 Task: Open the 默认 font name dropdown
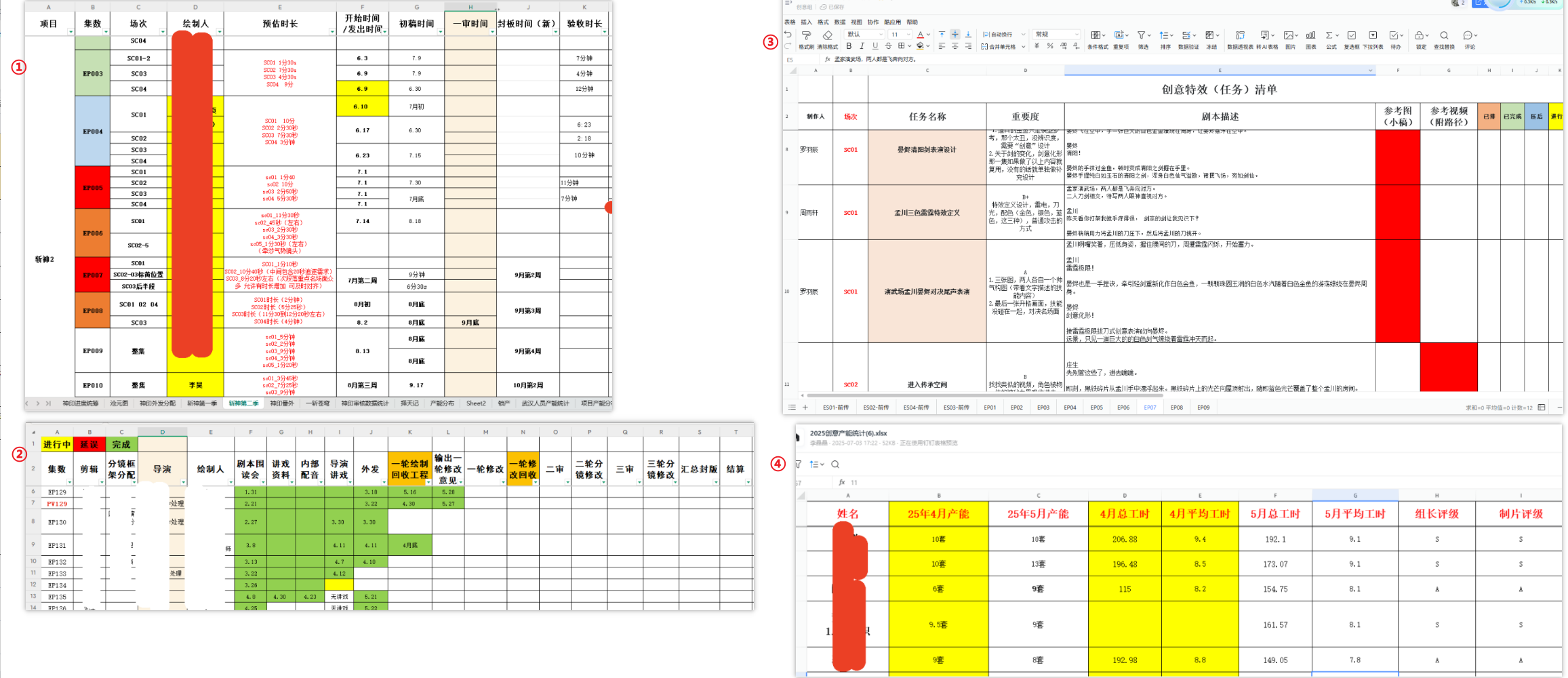coord(865,35)
